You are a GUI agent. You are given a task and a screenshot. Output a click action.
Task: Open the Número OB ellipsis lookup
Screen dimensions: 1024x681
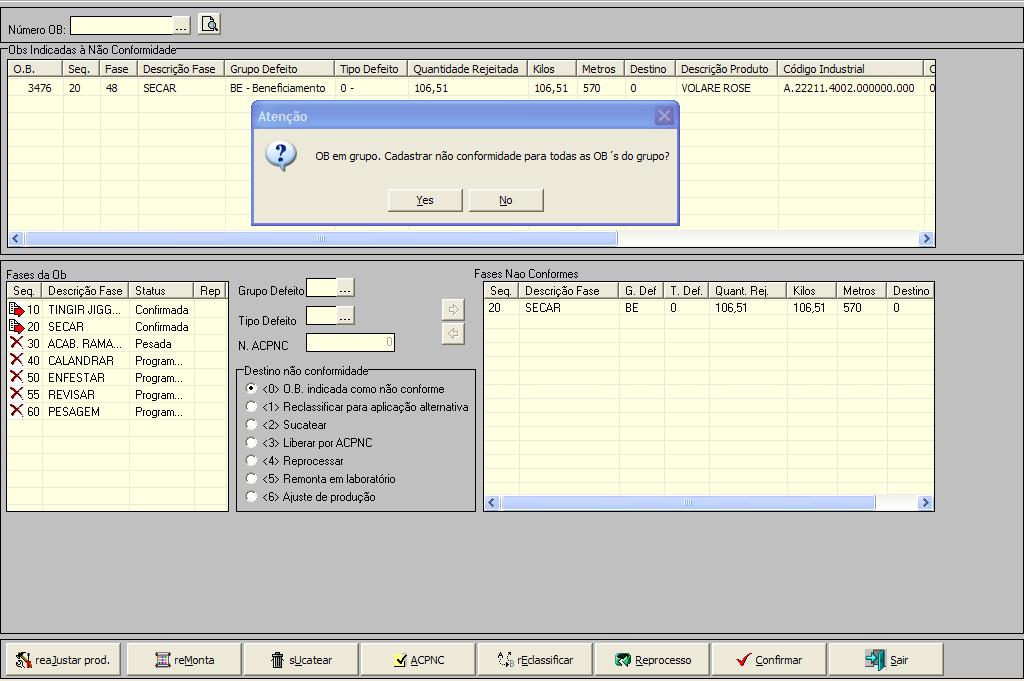coord(181,25)
